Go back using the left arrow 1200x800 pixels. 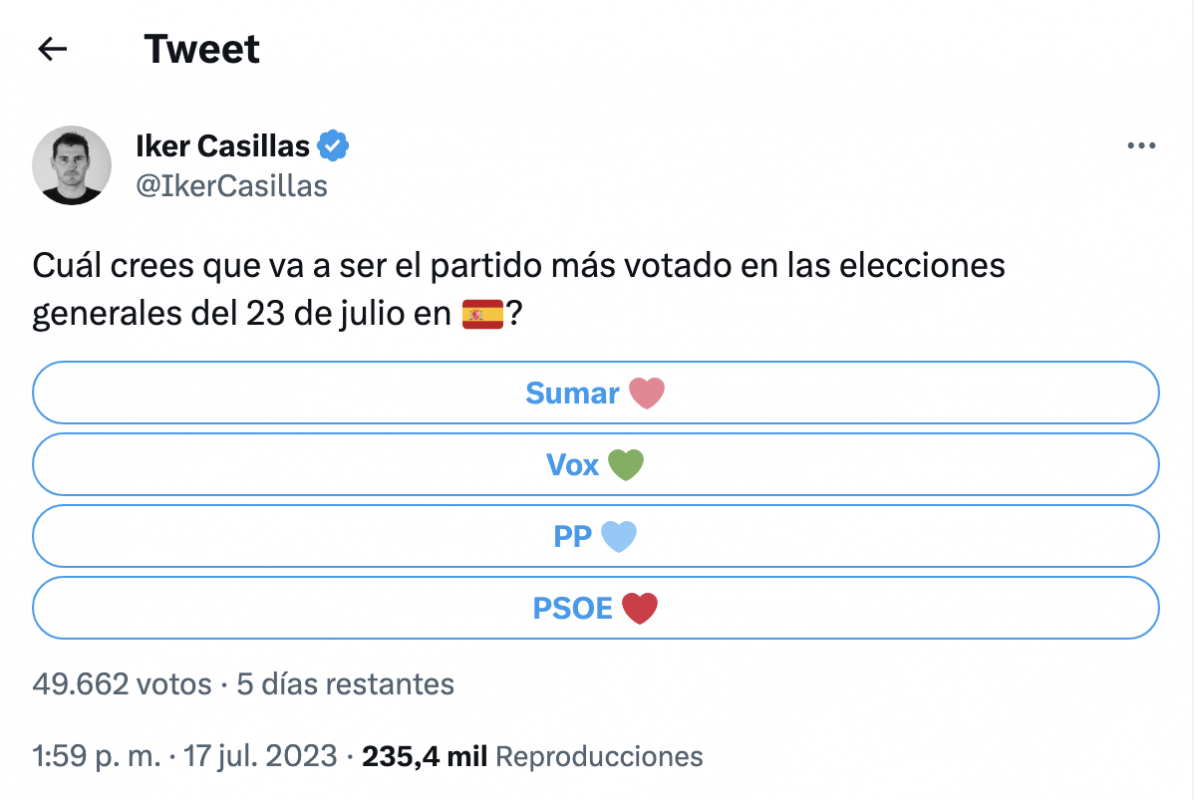coord(52,49)
